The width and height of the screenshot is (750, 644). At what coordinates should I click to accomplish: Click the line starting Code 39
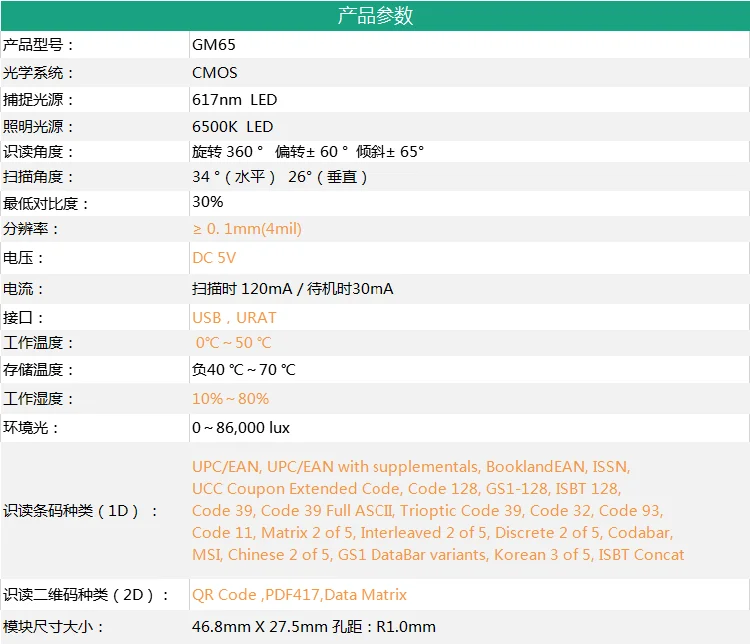coord(428,511)
